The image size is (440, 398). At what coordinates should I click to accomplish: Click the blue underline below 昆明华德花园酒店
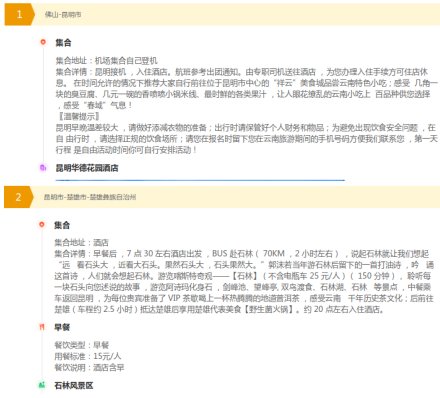200,180
